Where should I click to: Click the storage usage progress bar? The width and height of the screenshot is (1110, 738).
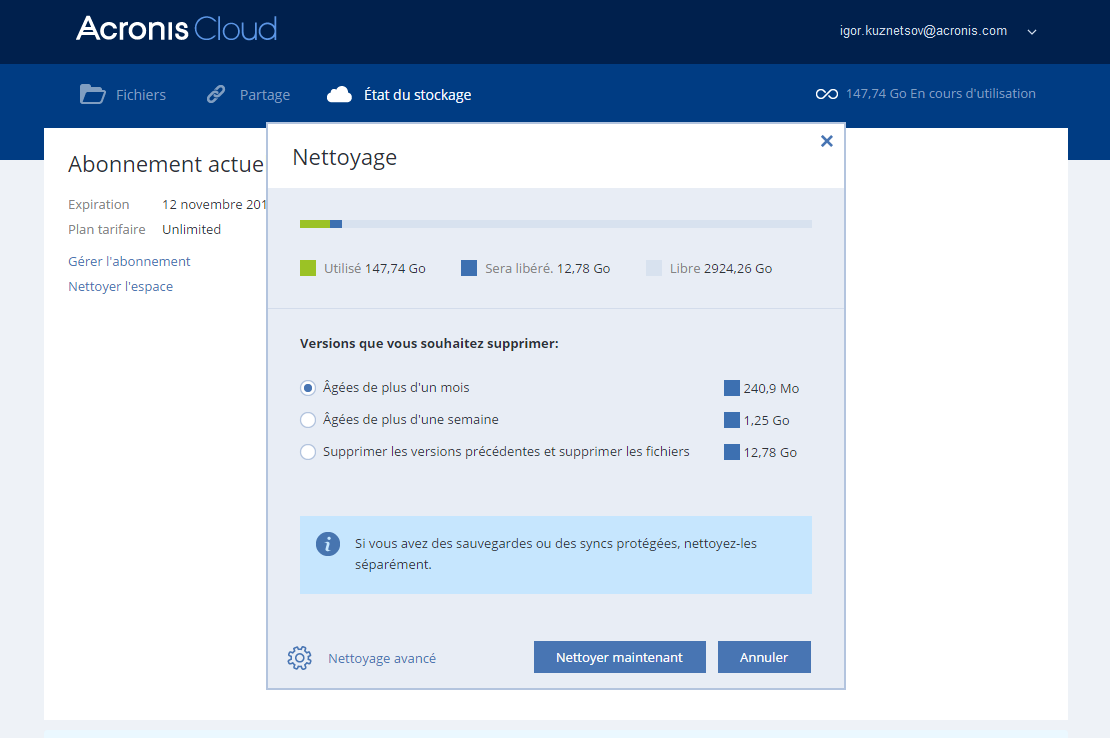click(x=555, y=224)
